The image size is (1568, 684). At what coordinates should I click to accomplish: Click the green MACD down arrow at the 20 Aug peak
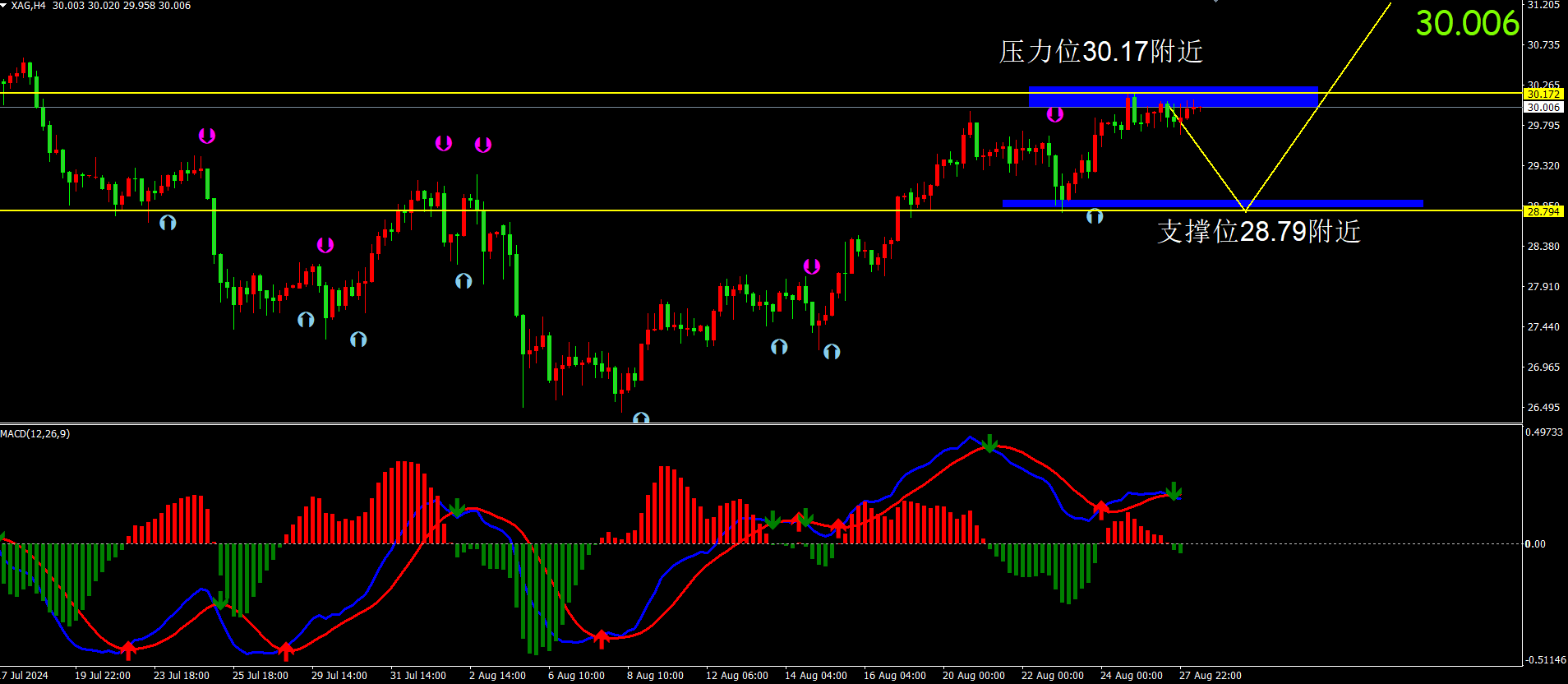[x=990, y=444]
